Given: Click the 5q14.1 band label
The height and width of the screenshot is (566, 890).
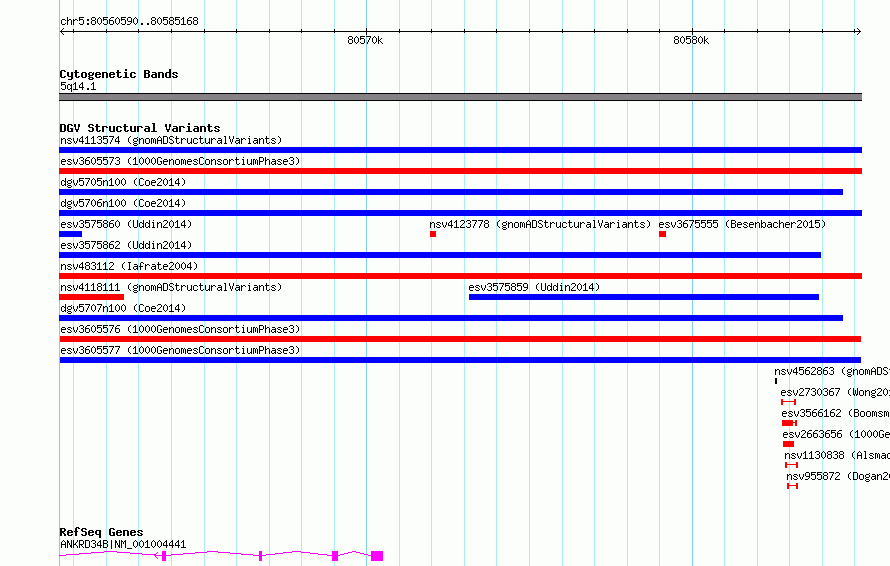Looking at the screenshot, I should pos(78,86).
